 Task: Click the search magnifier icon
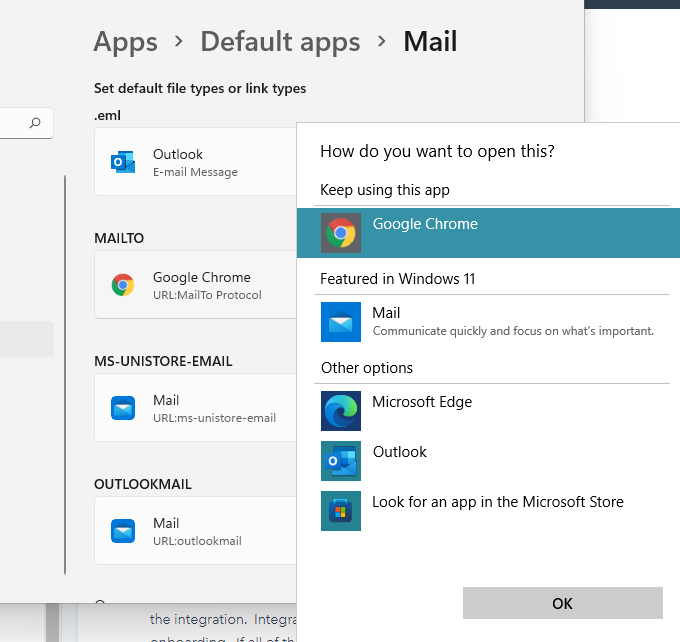coord(35,123)
